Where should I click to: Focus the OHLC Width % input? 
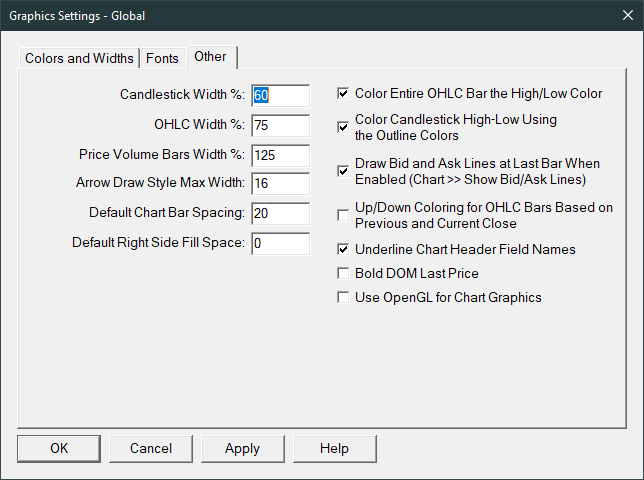point(280,125)
